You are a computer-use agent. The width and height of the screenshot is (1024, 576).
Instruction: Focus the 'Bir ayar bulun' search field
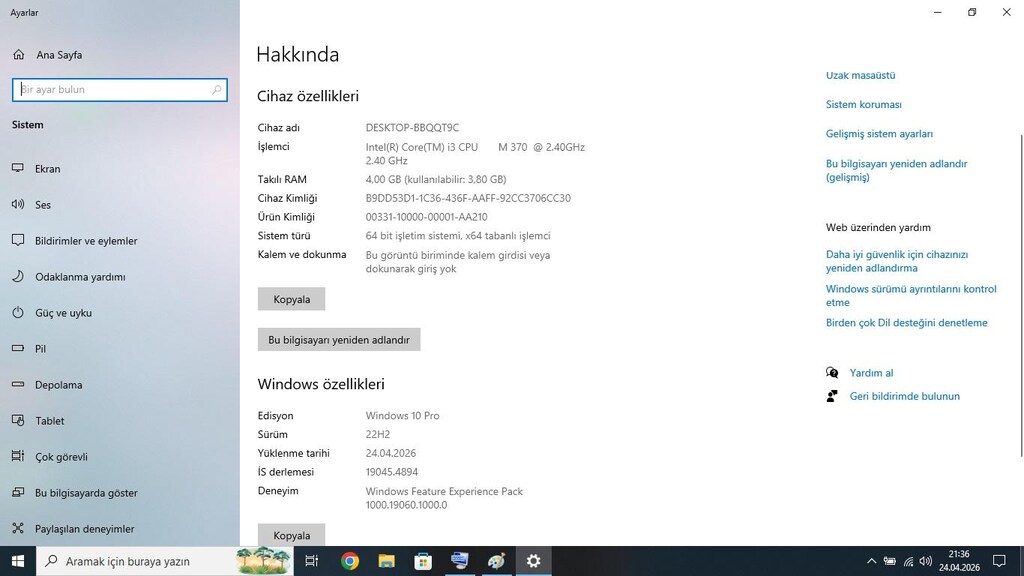pos(120,89)
